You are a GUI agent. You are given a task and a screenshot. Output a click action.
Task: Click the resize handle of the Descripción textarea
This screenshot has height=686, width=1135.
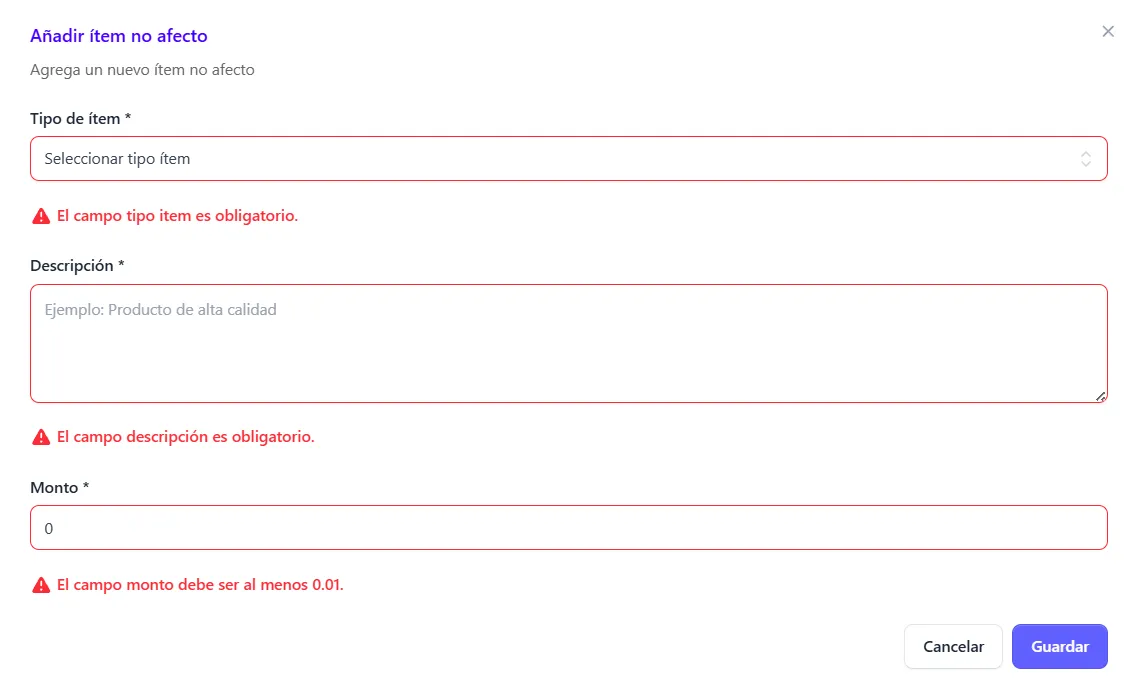pos(1100,396)
